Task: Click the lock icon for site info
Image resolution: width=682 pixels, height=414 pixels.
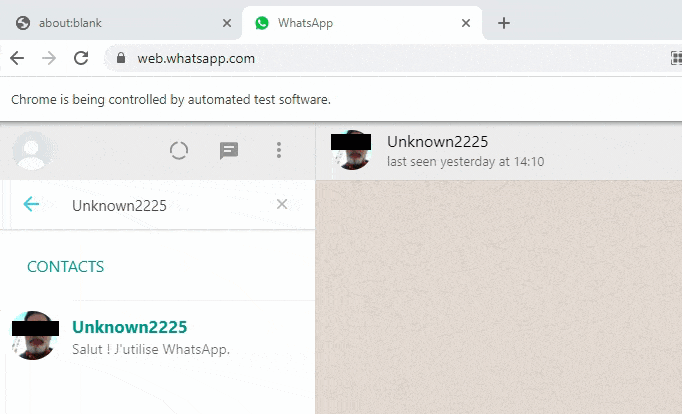Action: pos(121,58)
